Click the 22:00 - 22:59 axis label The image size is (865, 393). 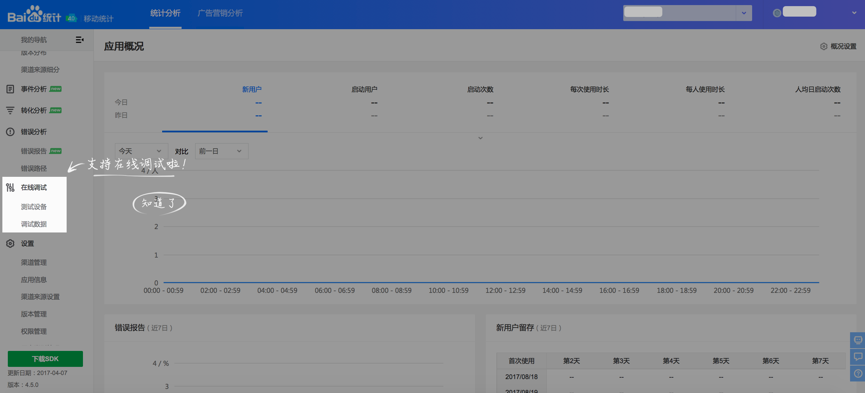(790, 290)
